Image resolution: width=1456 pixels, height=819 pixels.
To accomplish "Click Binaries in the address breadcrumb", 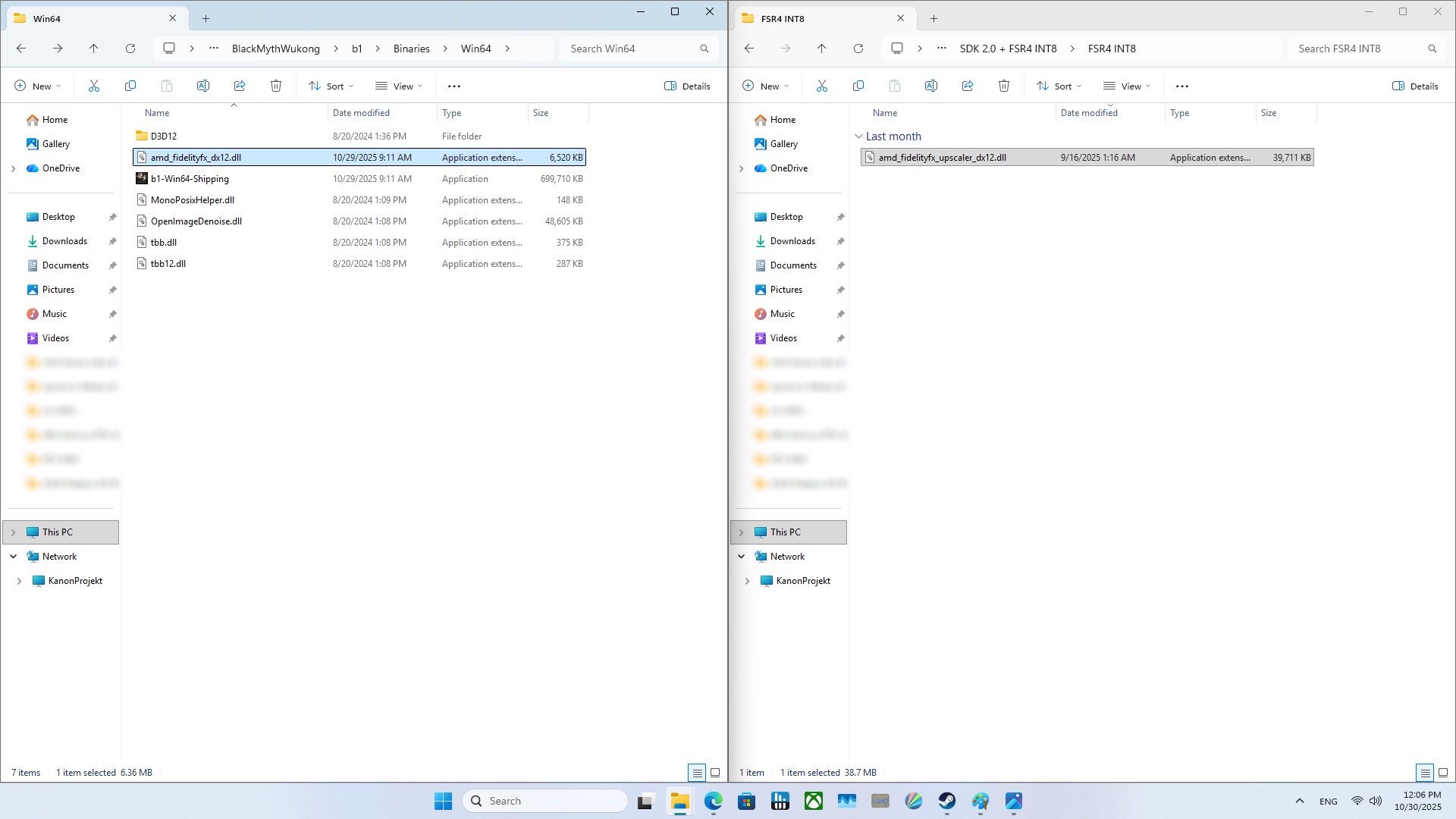I will 412,49.
